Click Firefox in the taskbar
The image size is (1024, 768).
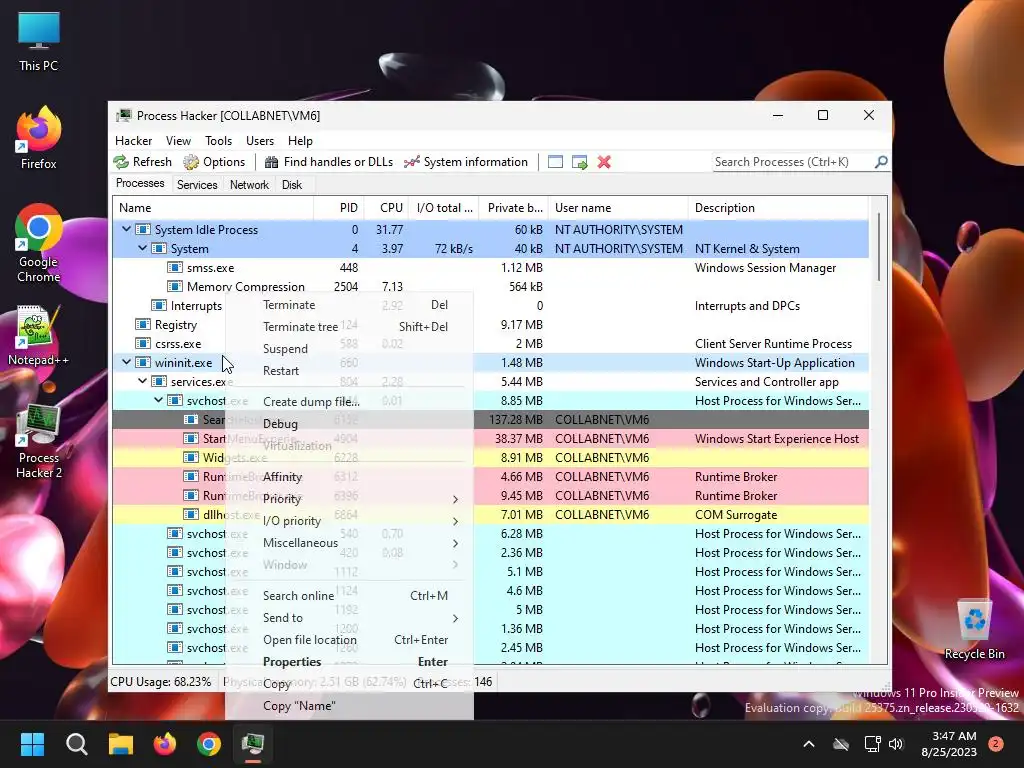click(x=165, y=744)
